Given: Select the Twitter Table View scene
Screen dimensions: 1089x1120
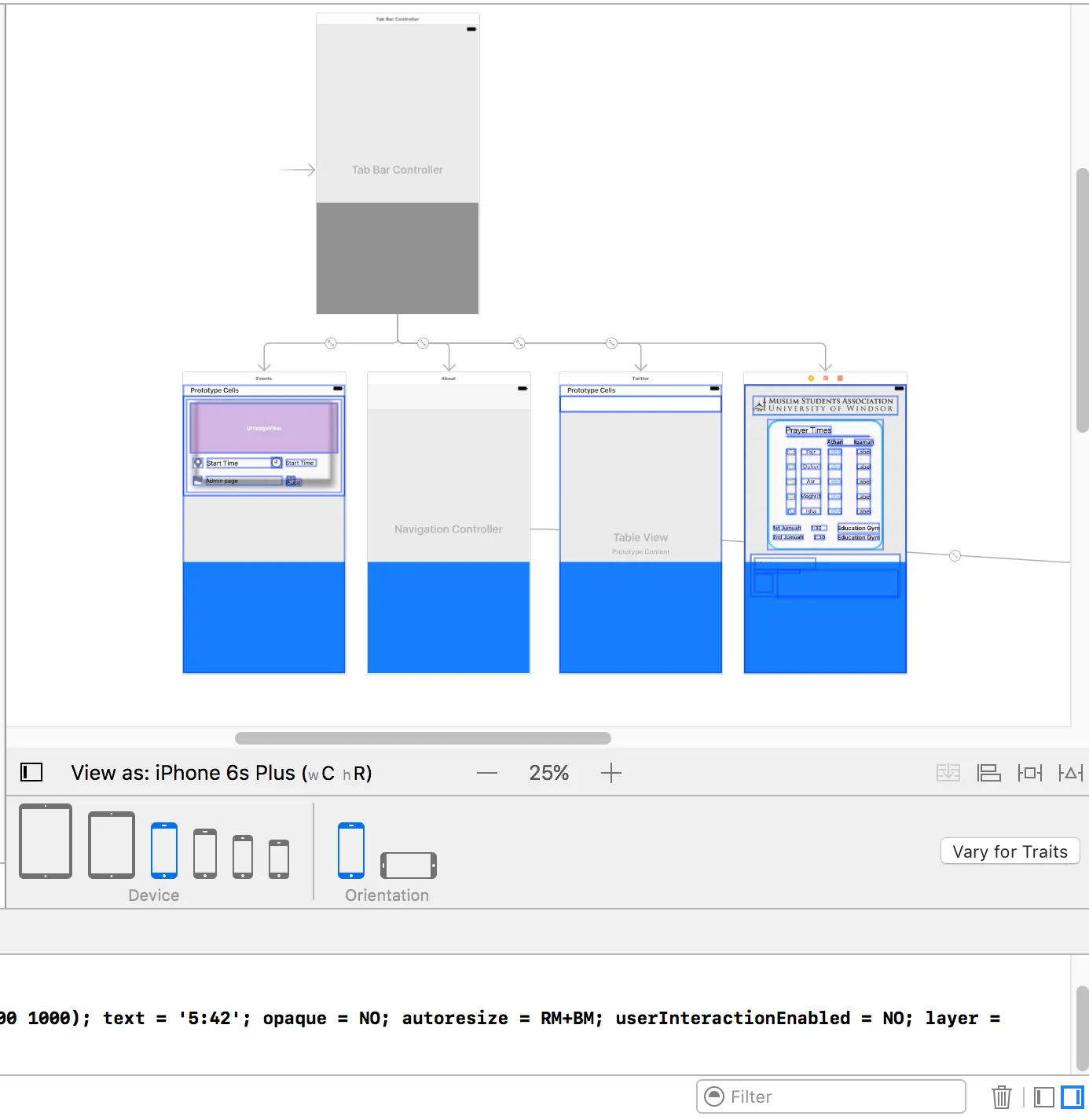Looking at the screenshot, I should click(640, 523).
